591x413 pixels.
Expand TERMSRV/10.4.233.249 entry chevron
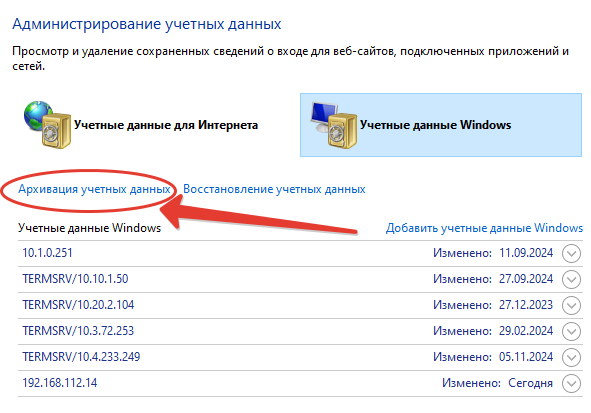[571, 357]
